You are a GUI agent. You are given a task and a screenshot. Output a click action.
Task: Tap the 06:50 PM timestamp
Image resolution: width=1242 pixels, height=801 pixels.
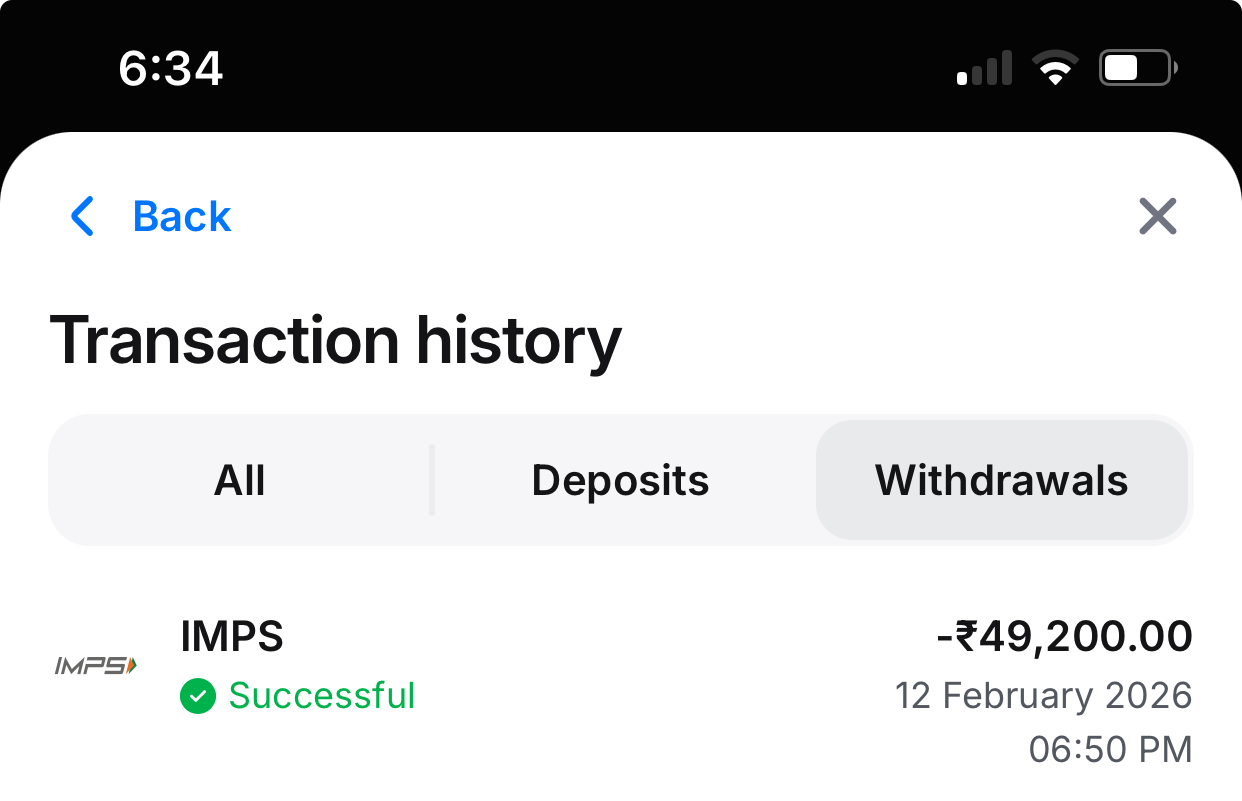point(1110,749)
